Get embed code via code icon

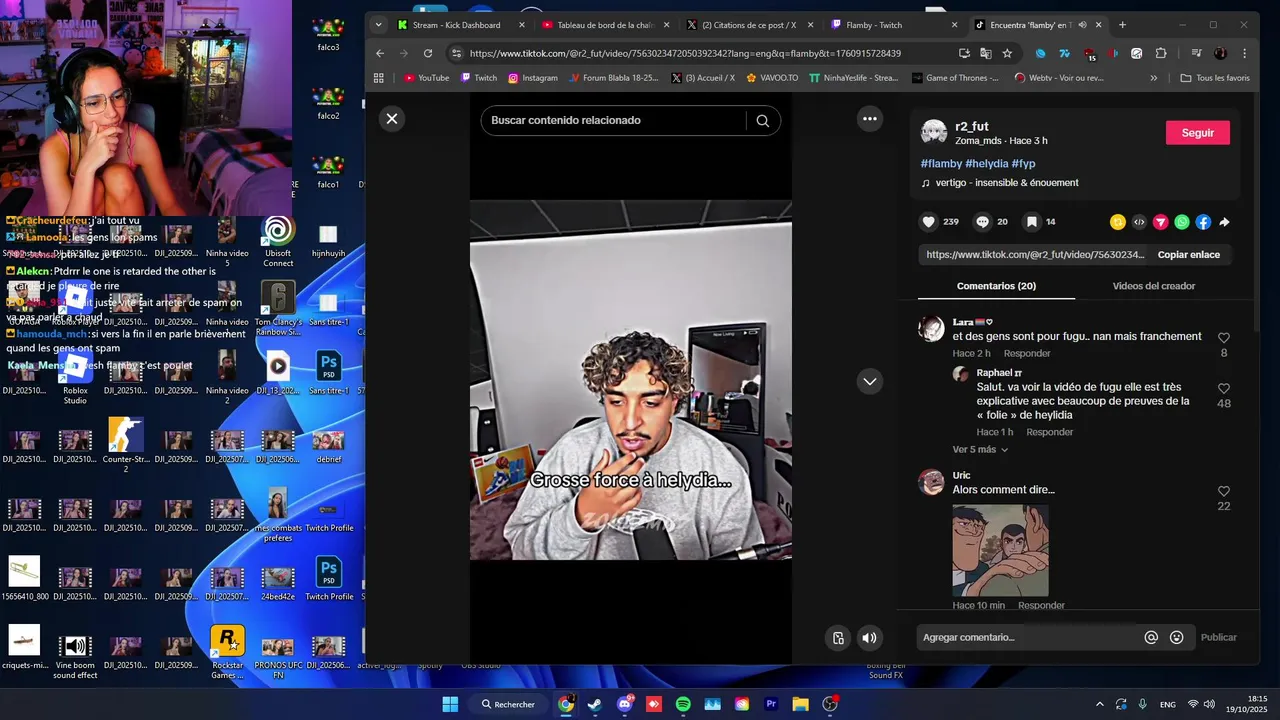(x=1139, y=222)
